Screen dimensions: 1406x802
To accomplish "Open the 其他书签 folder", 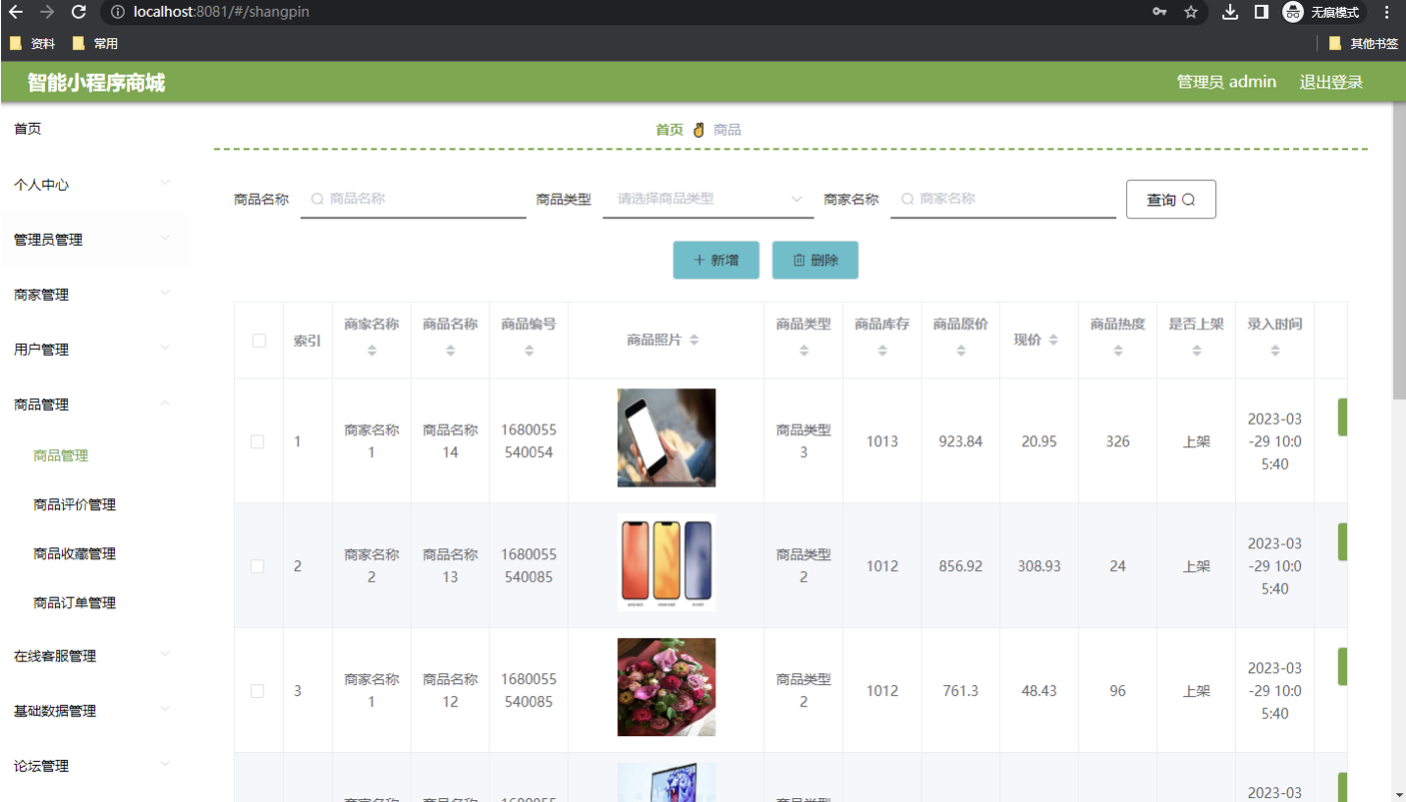I will coord(1363,43).
